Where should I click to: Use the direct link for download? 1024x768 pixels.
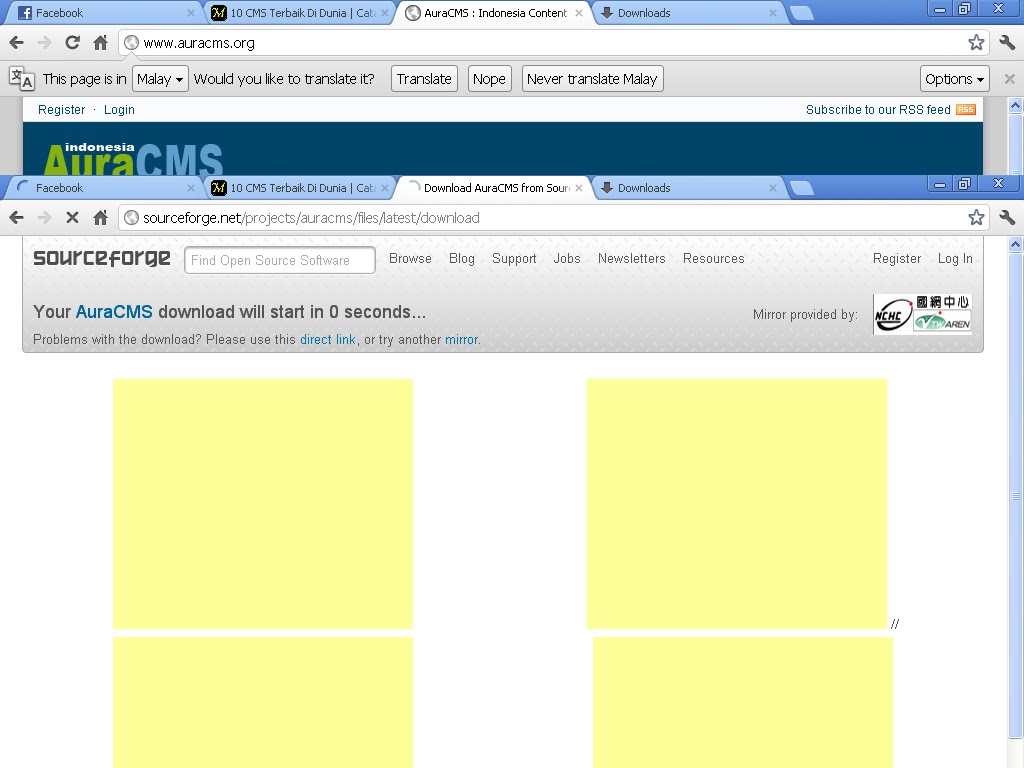click(x=327, y=340)
